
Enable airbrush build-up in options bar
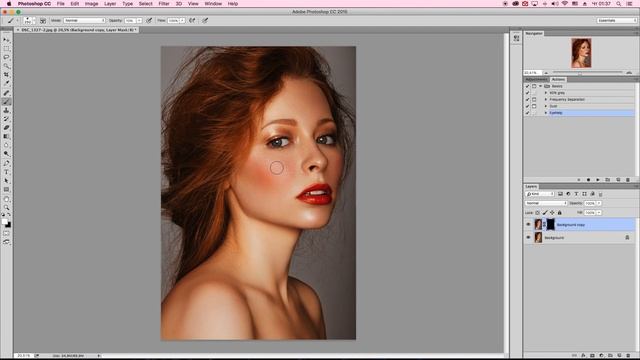(x=192, y=20)
